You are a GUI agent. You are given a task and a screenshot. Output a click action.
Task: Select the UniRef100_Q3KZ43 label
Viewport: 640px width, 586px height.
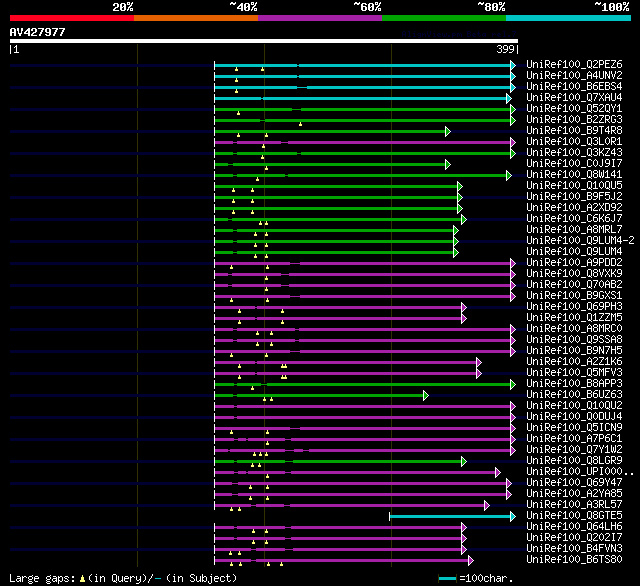click(x=574, y=153)
